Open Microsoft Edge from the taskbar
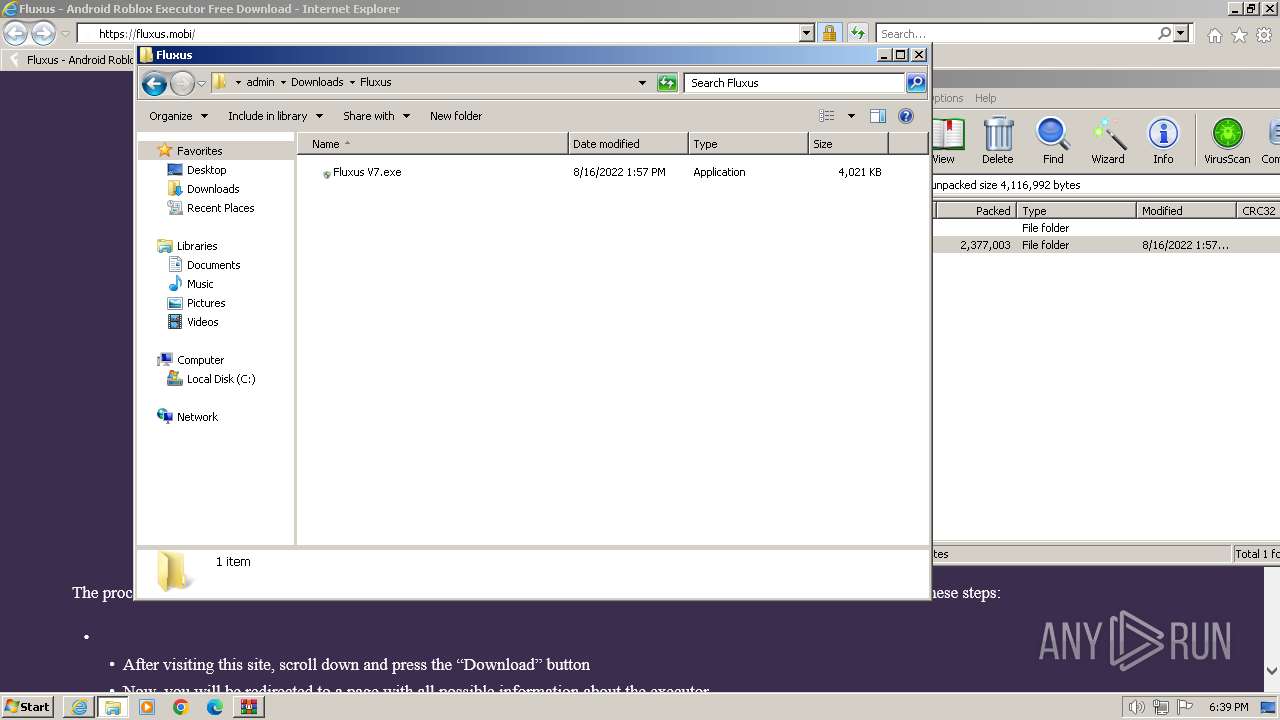Image resolution: width=1280 pixels, height=720 pixels. pyautogui.click(x=215, y=707)
